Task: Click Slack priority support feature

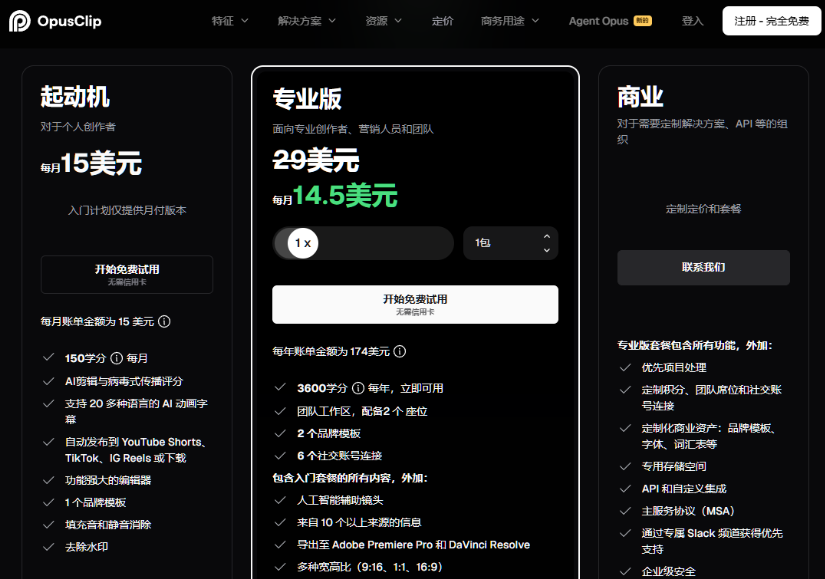Action: pyautogui.click(x=712, y=541)
